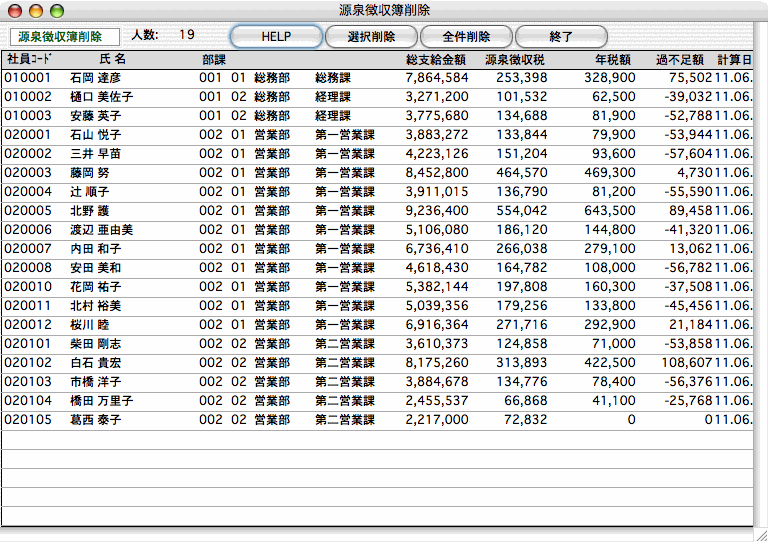Click the 過不足額 column header
The height and width of the screenshot is (542, 768).
(x=679, y=60)
